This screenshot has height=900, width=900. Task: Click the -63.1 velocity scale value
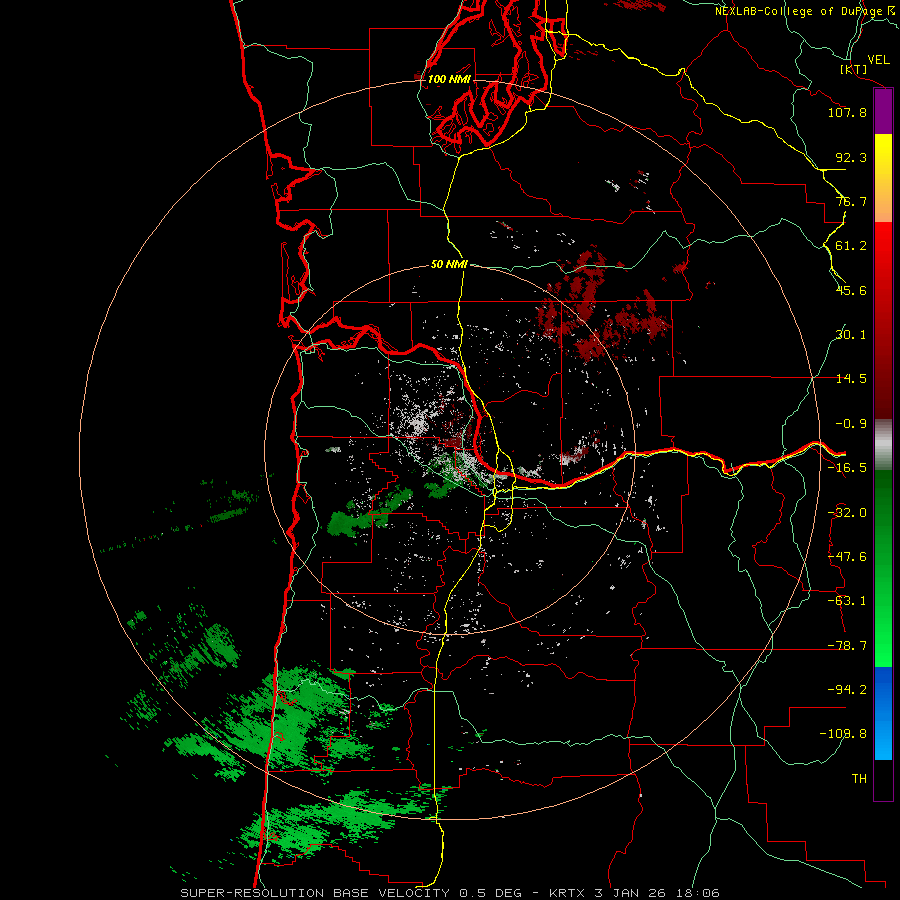(847, 601)
